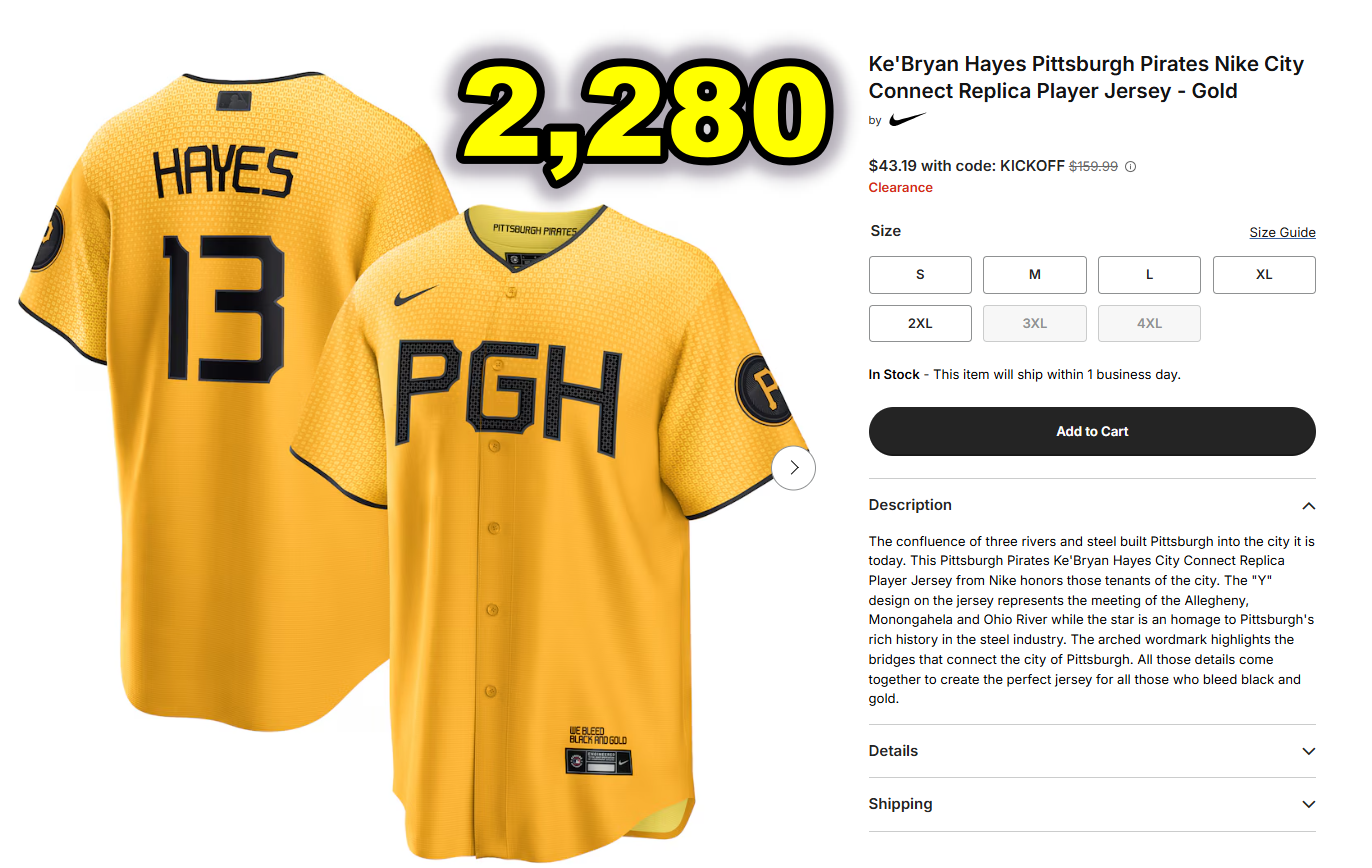Open the Size Guide link

[x=1282, y=232]
